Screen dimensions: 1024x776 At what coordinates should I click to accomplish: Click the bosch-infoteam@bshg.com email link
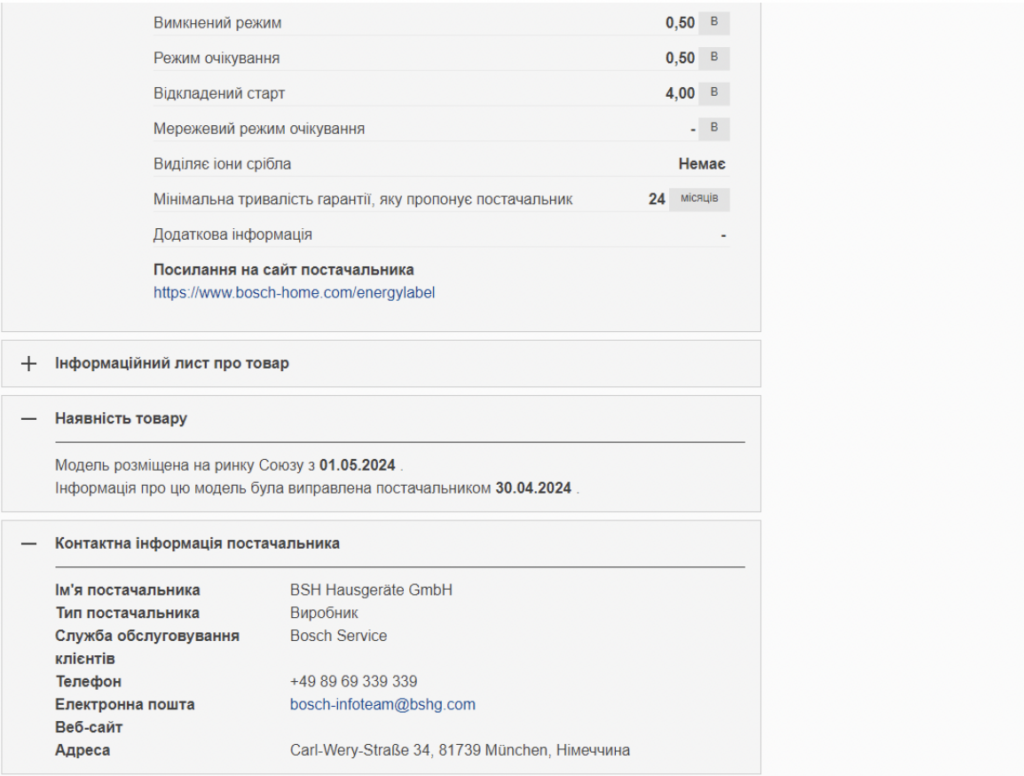382,705
